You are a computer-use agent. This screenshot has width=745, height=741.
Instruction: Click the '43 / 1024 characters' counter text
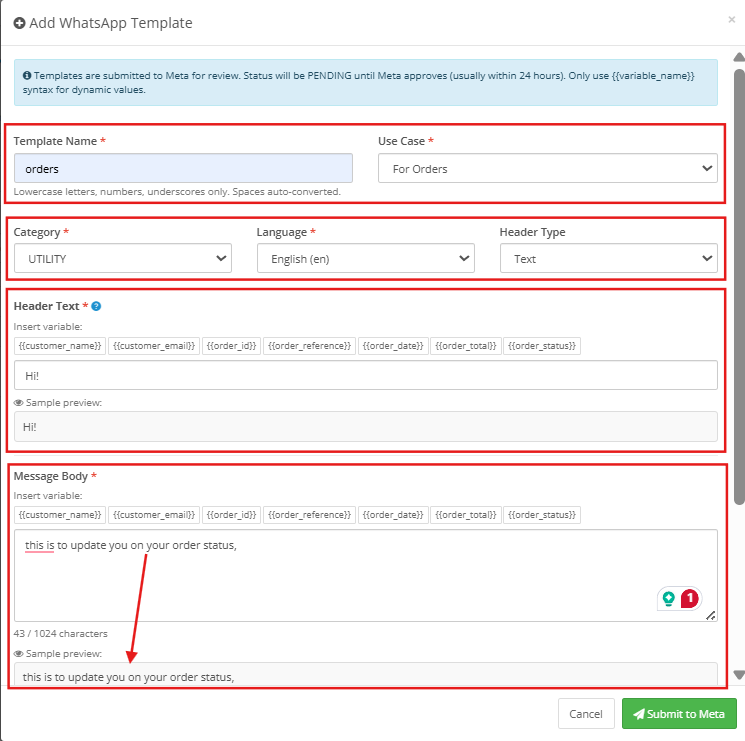pyautogui.click(x=61, y=634)
